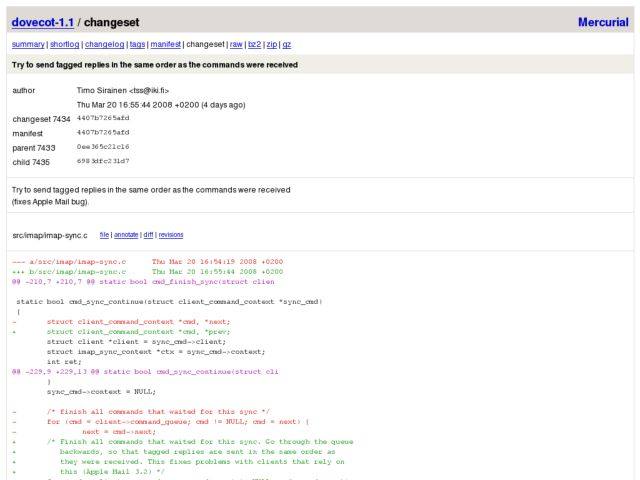Screen dimensions: 640x480
Task: Show diff for imap-sync.c
Action: pyautogui.click(x=148, y=235)
